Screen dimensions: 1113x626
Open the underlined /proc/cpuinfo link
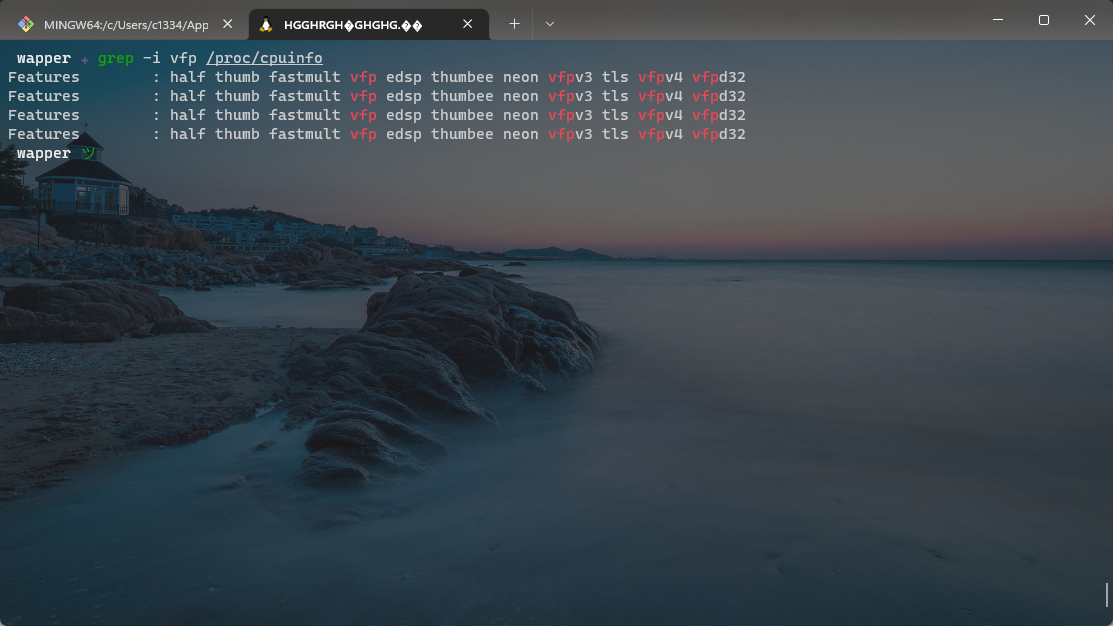tap(264, 57)
